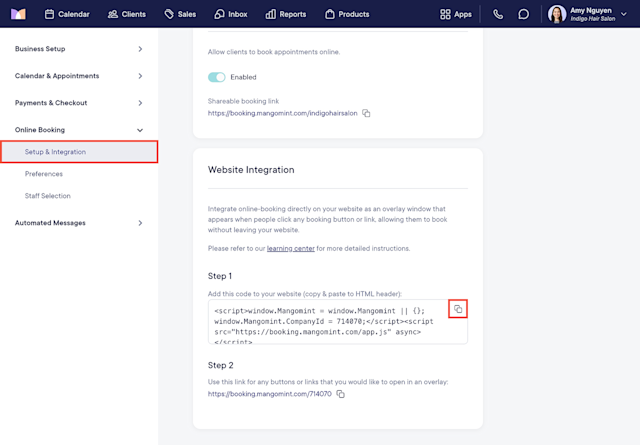
Task: Click the Shareable booking link label
Action: (x=243, y=101)
